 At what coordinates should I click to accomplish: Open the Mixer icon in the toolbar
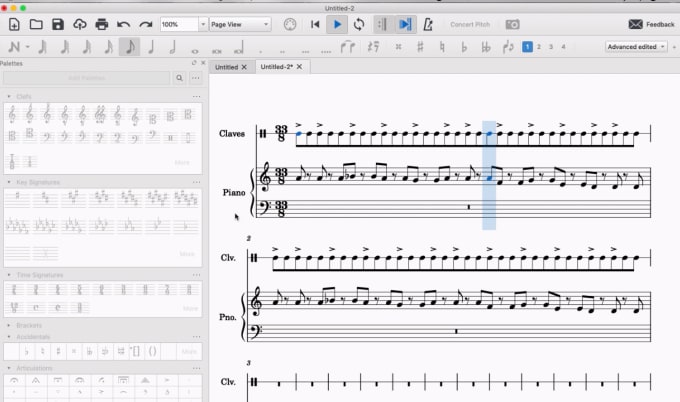point(290,23)
